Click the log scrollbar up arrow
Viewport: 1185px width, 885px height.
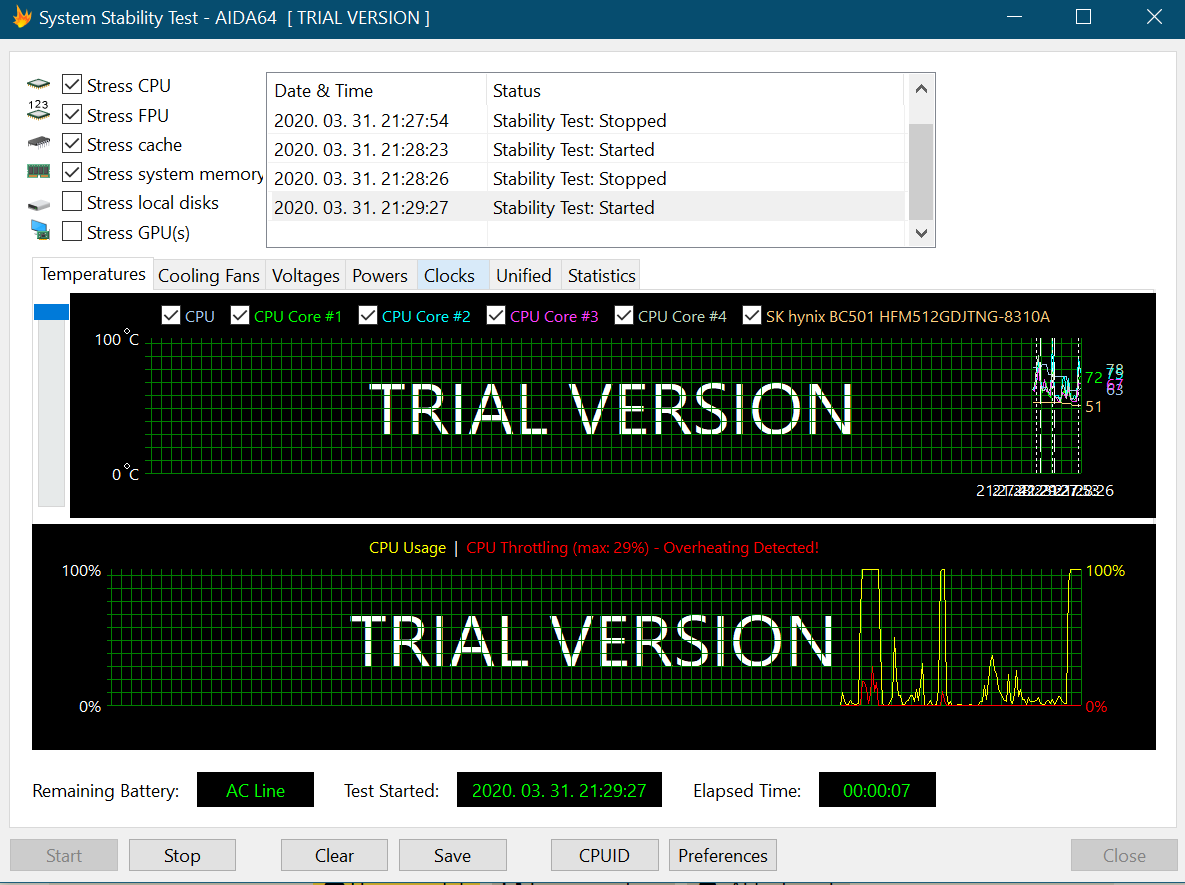pyautogui.click(x=920, y=88)
